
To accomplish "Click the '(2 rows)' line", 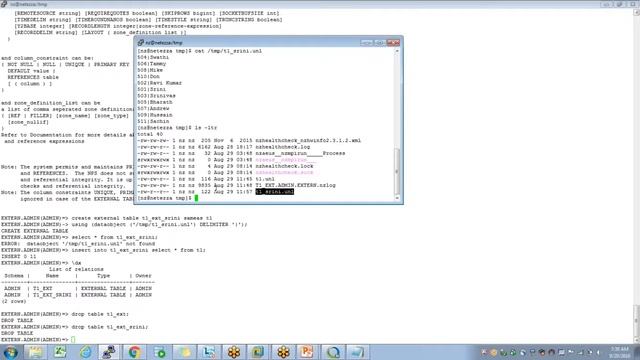I will click(13, 301).
